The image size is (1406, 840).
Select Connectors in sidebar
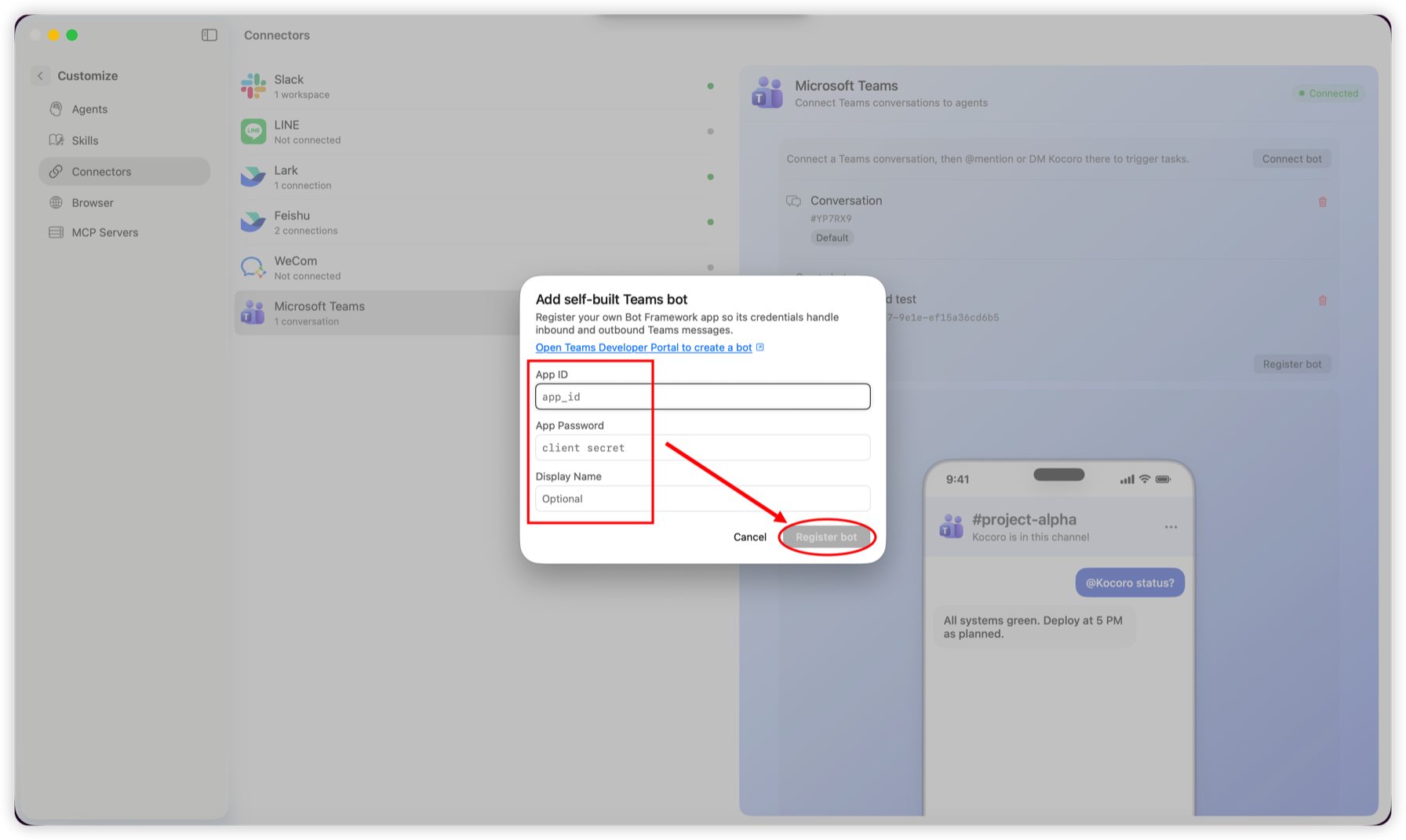point(124,171)
